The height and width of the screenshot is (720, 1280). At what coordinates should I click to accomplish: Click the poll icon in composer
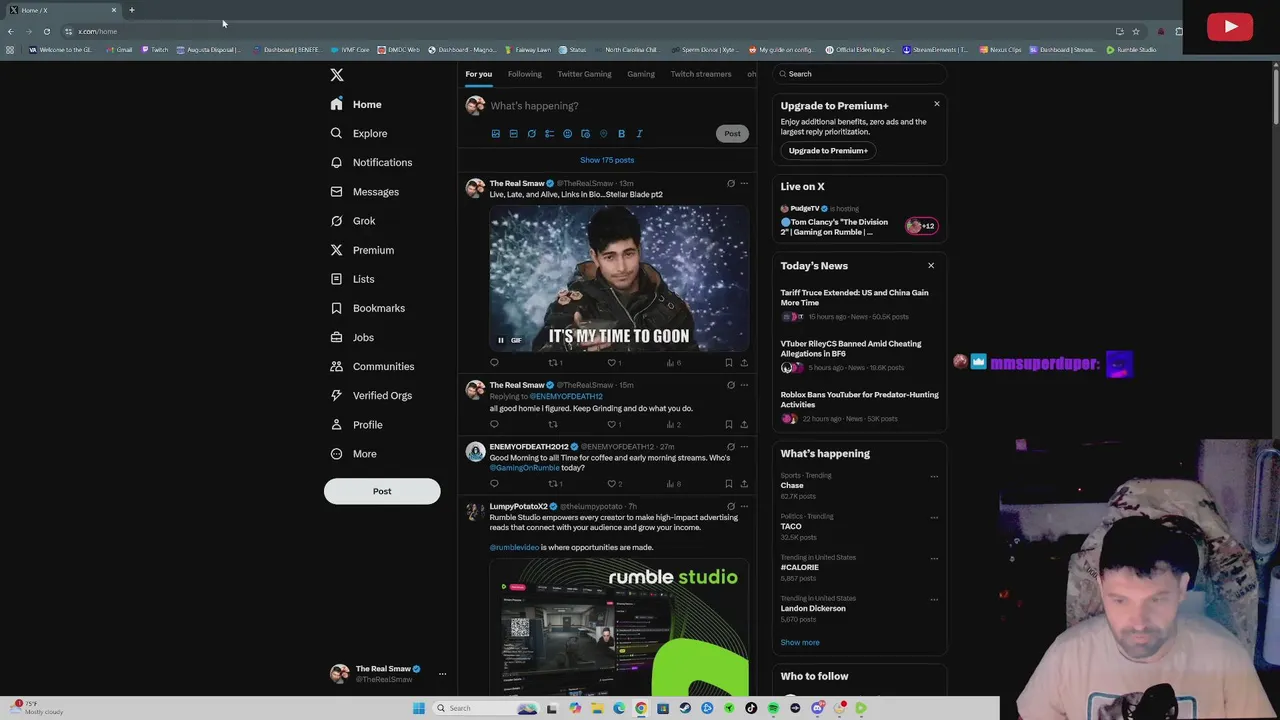550,134
